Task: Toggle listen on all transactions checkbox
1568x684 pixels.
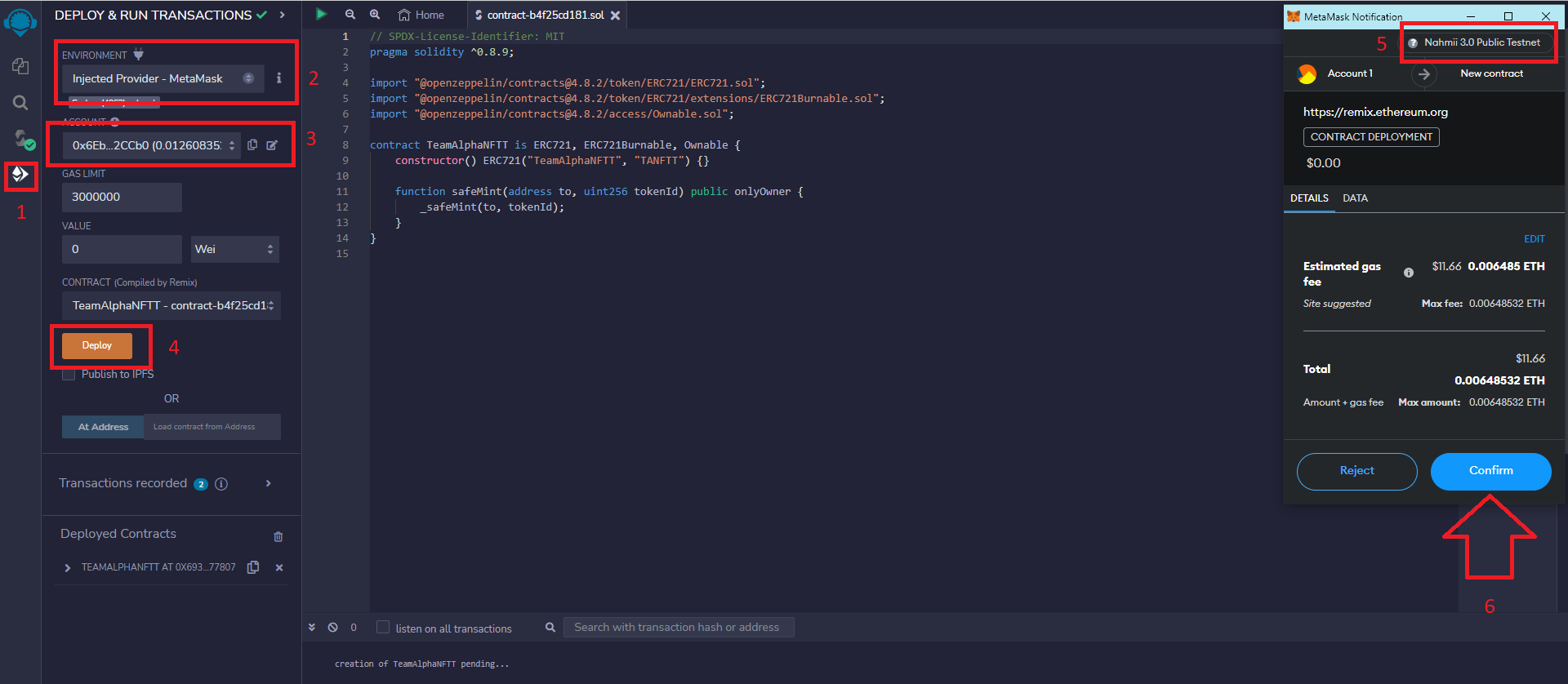Action: point(382,627)
